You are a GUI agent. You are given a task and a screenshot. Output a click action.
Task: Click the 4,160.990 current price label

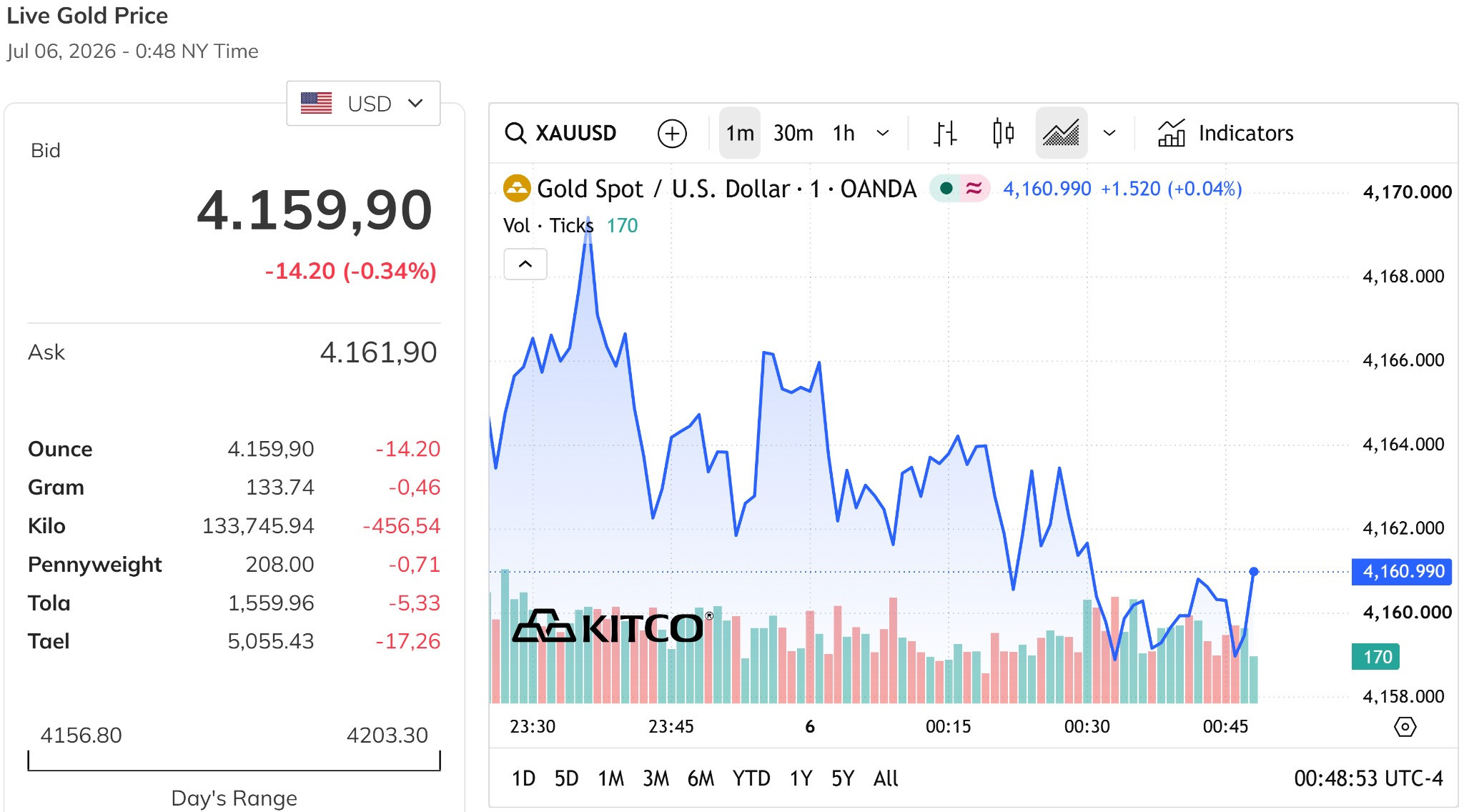[x=1401, y=572]
